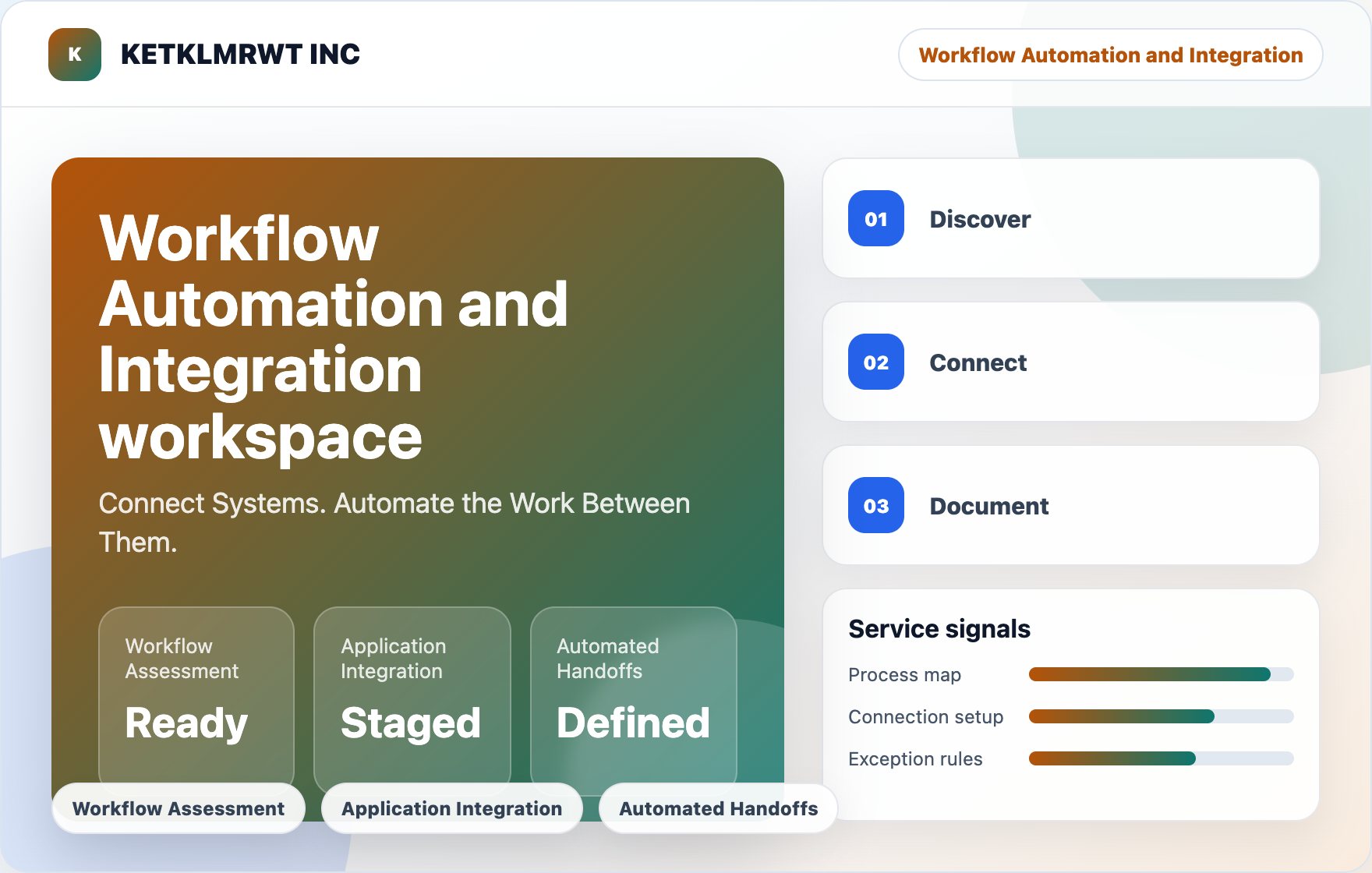This screenshot has width=1372, height=873.
Task: Select the Application Integration chip
Action: (452, 808)
